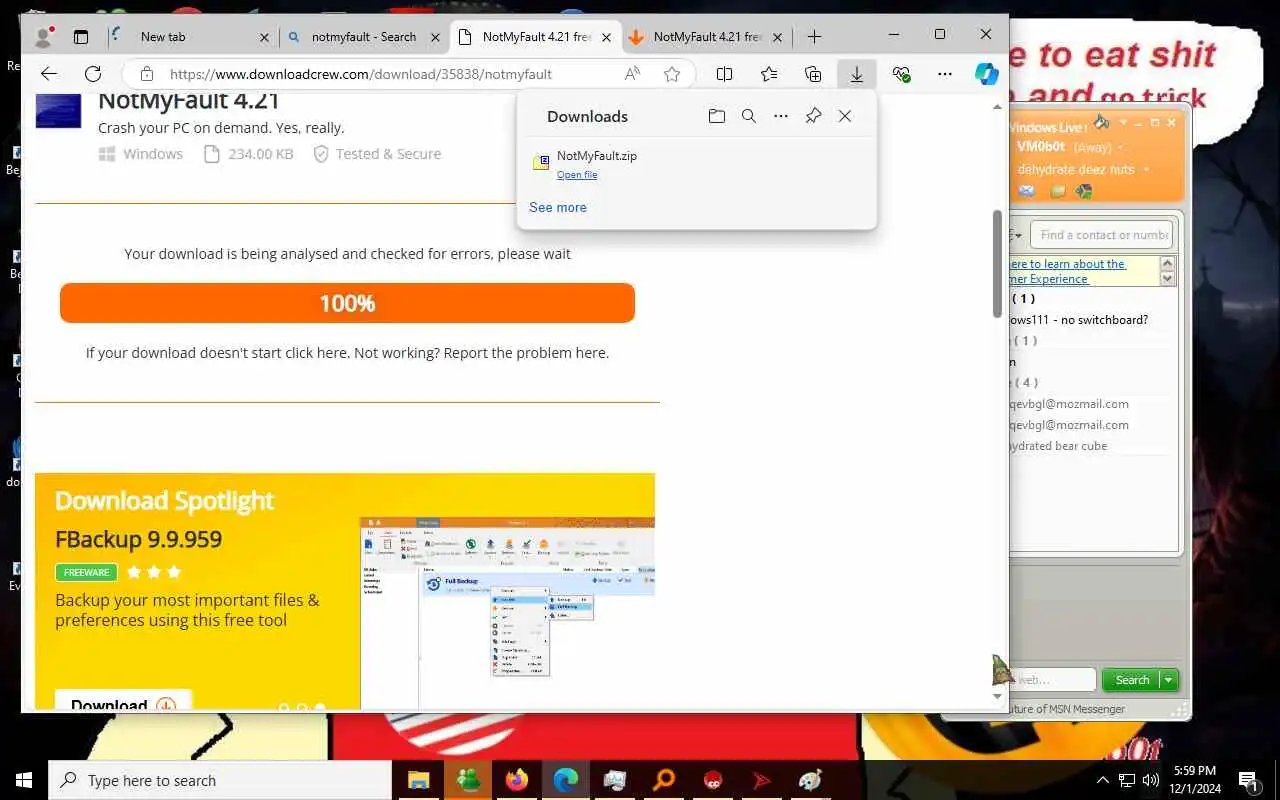Click the If your download doesn't start text

pyautogui.click(x=347, y=353)
